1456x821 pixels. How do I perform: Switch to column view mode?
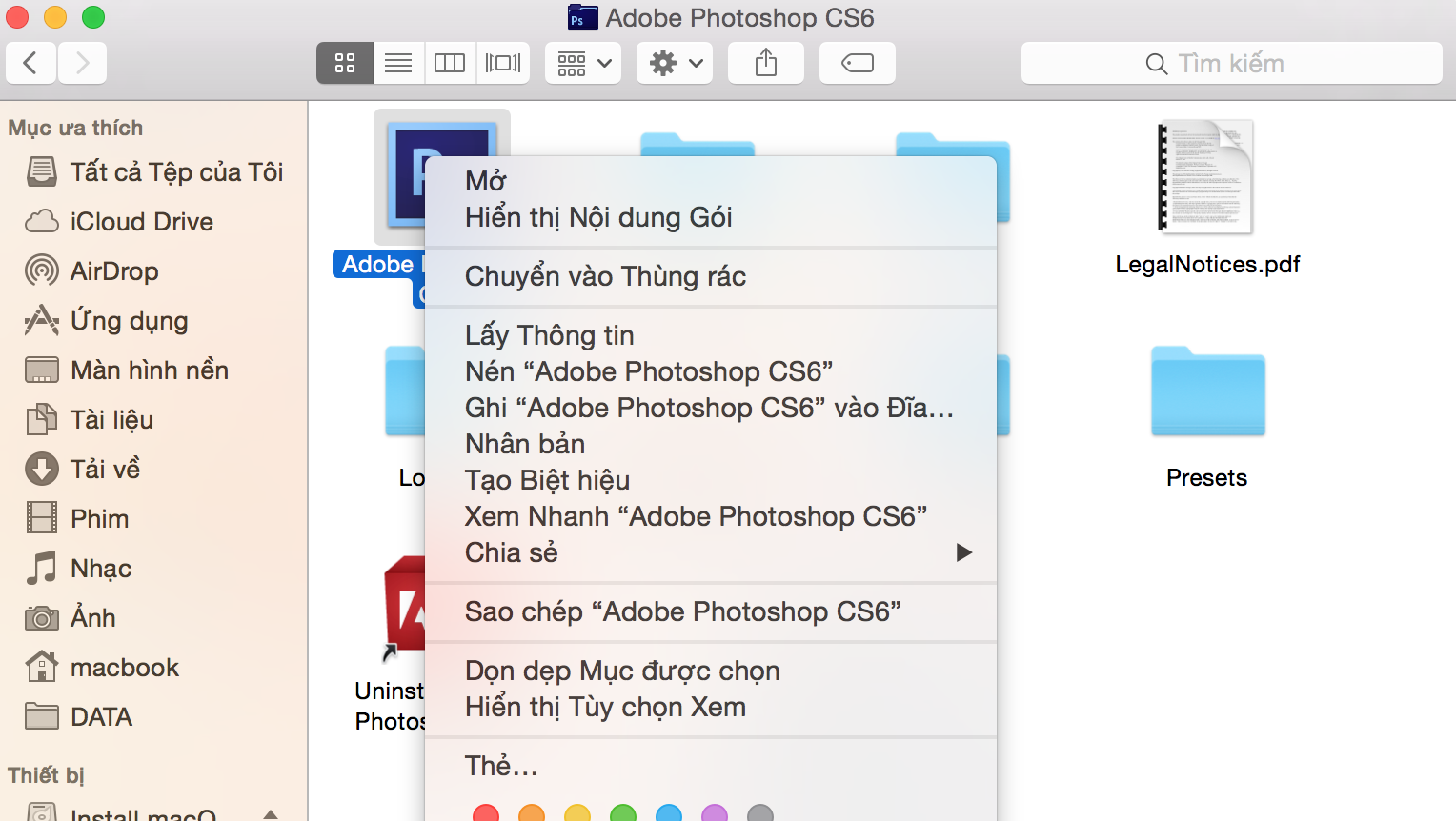coord(450,63)
